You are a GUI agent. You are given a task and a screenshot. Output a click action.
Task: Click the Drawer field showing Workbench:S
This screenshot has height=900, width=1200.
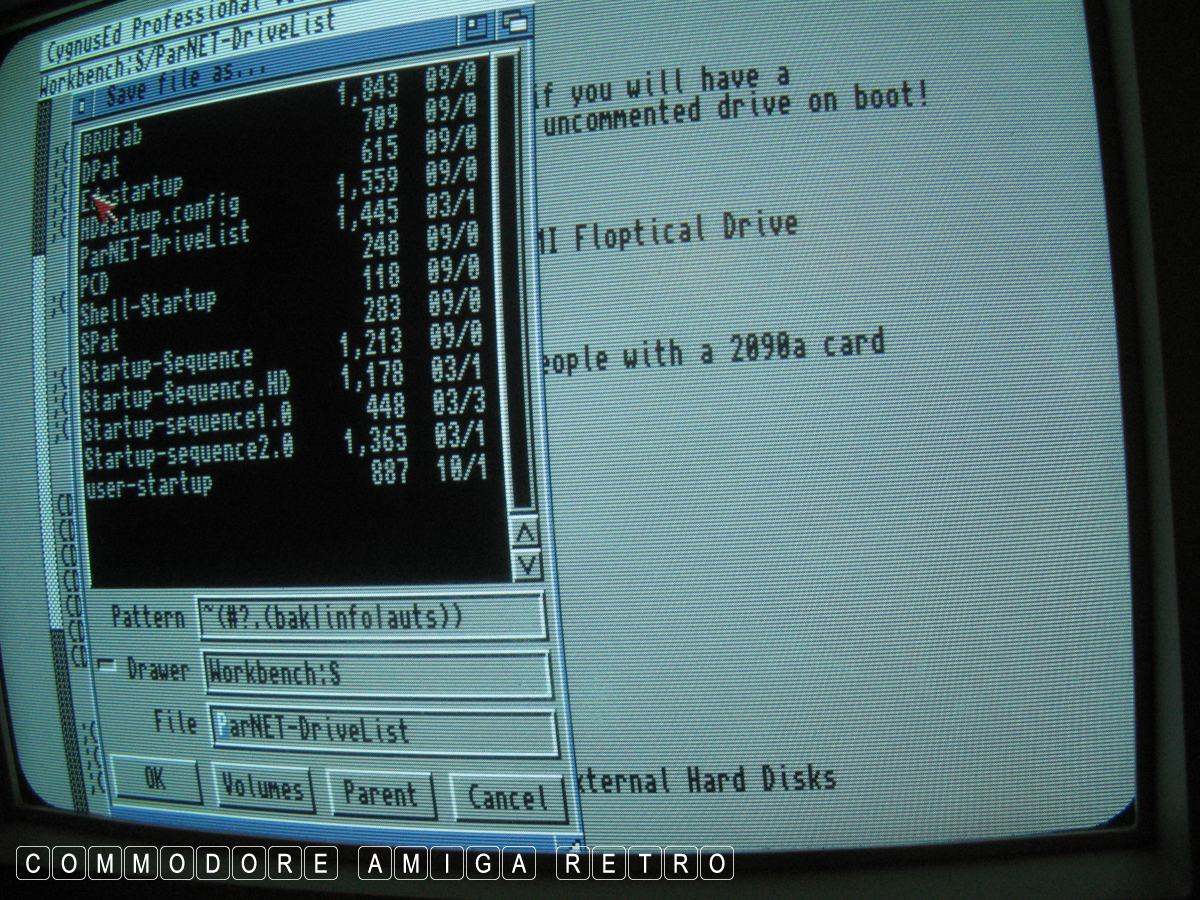point(377,673)
